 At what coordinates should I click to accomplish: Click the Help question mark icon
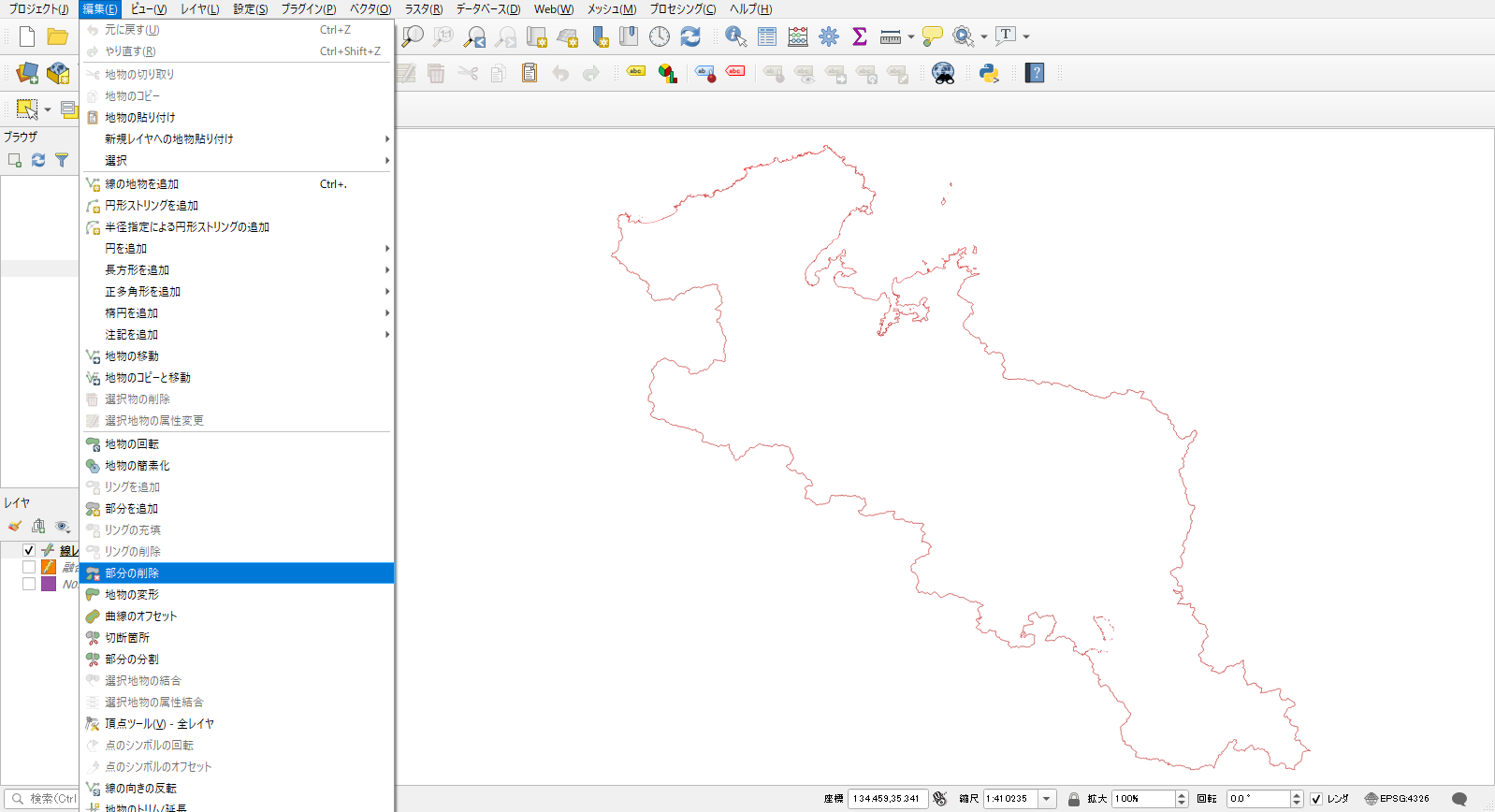pyautogui.click(x=1035, y=73)
